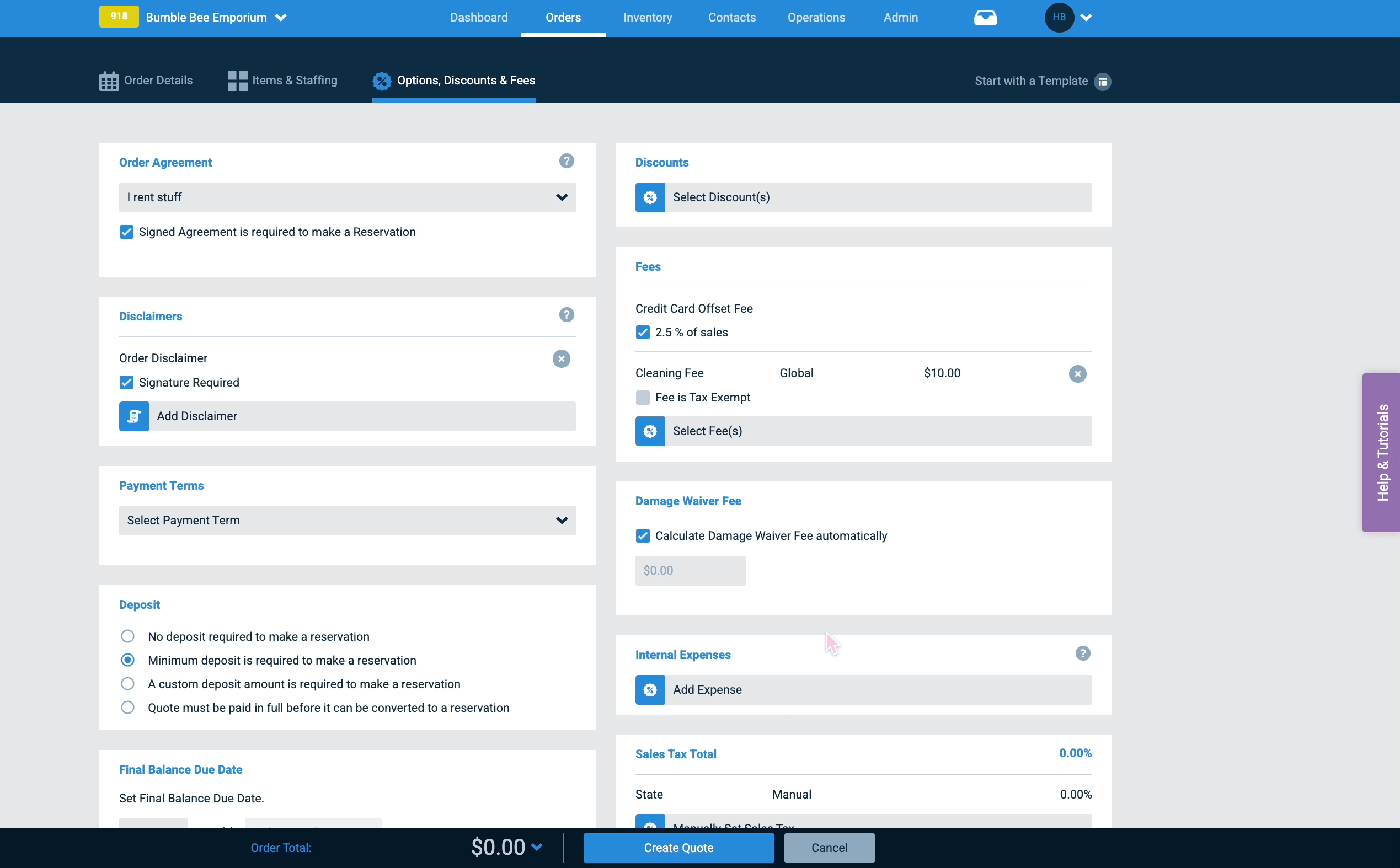
Task: Select Minimum deposit is required radio option
Action: pos(127,660)
